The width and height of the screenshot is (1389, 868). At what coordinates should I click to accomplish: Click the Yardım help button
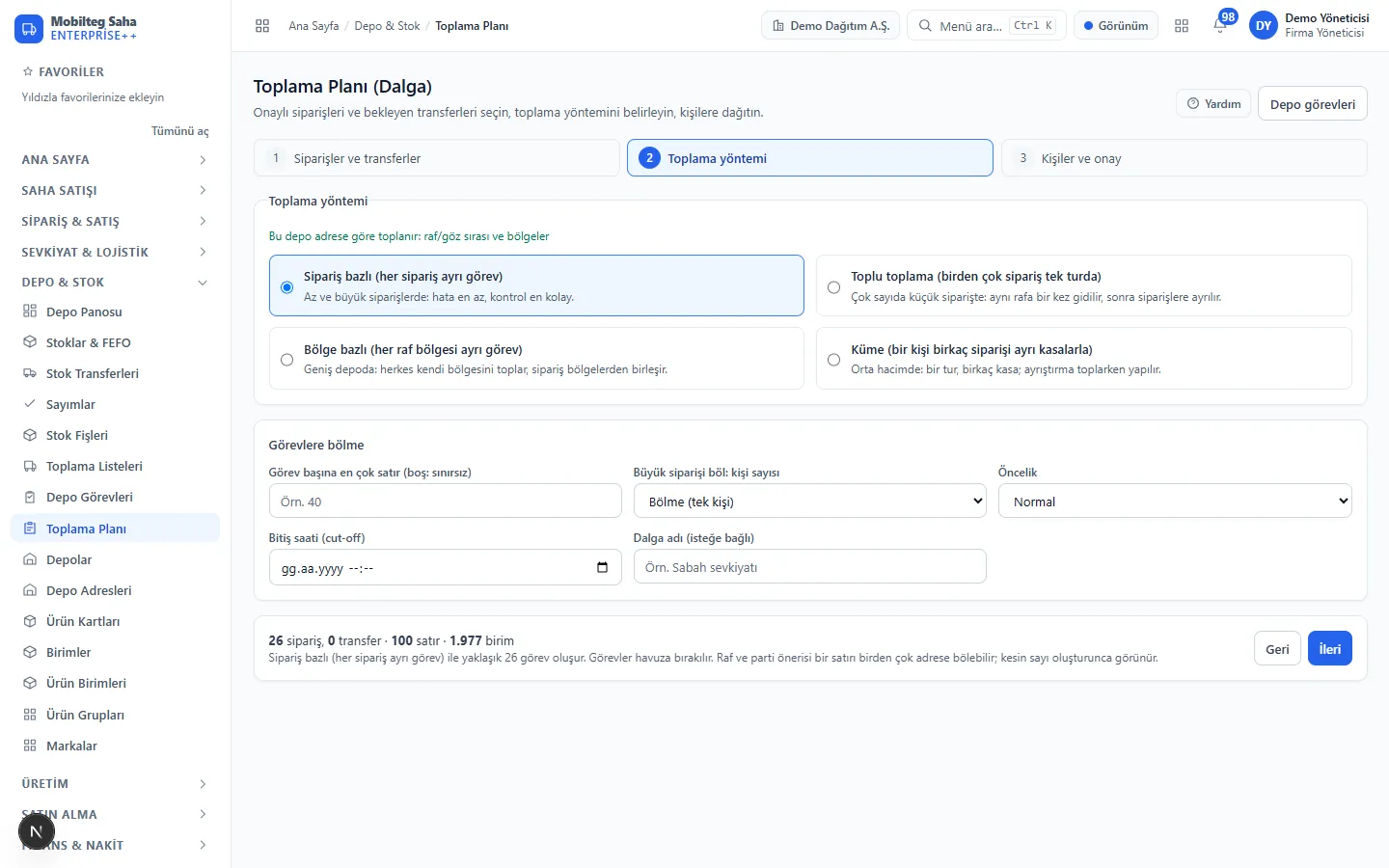(1213, 104)
